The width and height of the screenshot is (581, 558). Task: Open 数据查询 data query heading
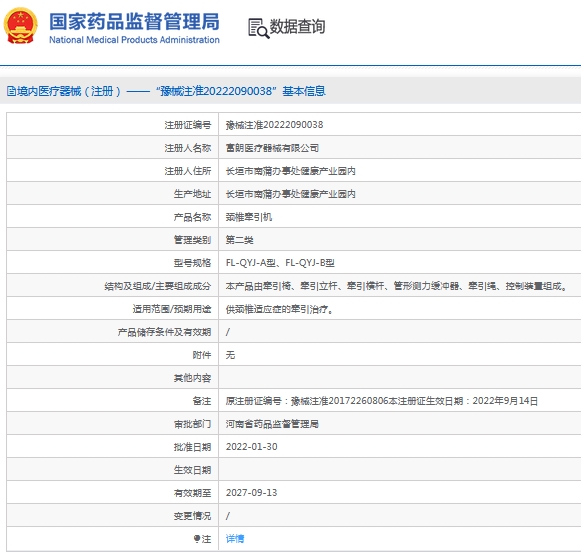(297, 27)
